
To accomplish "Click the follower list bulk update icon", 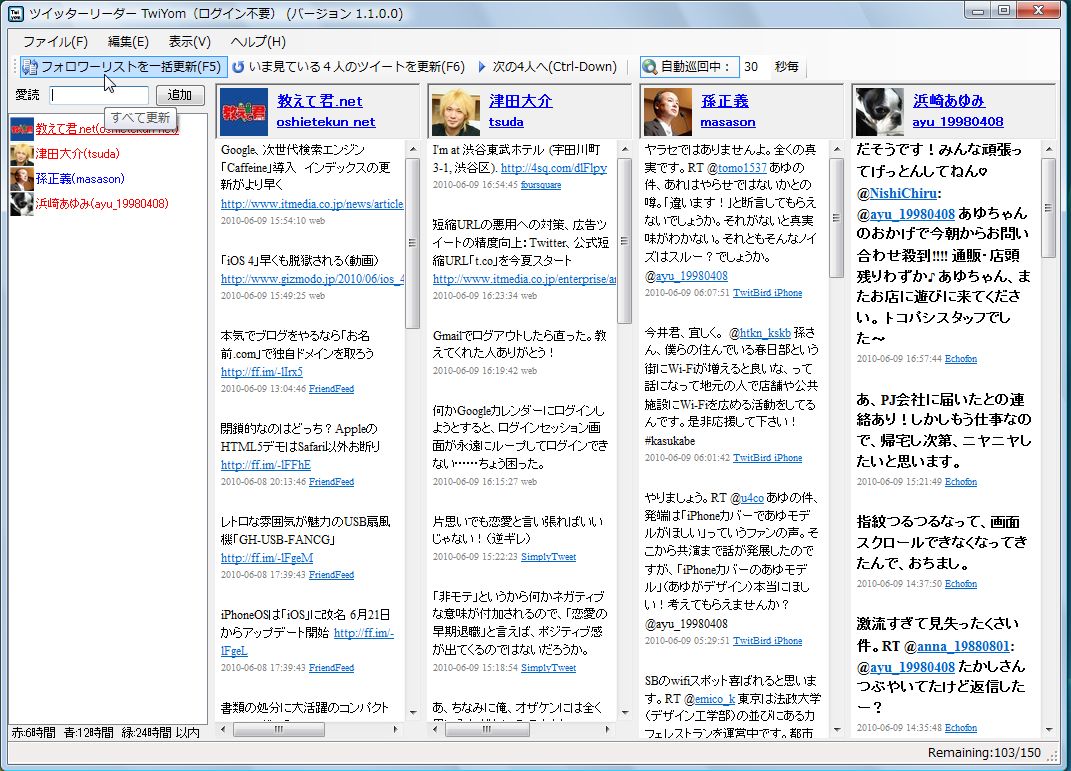I will tap(30, 67).
